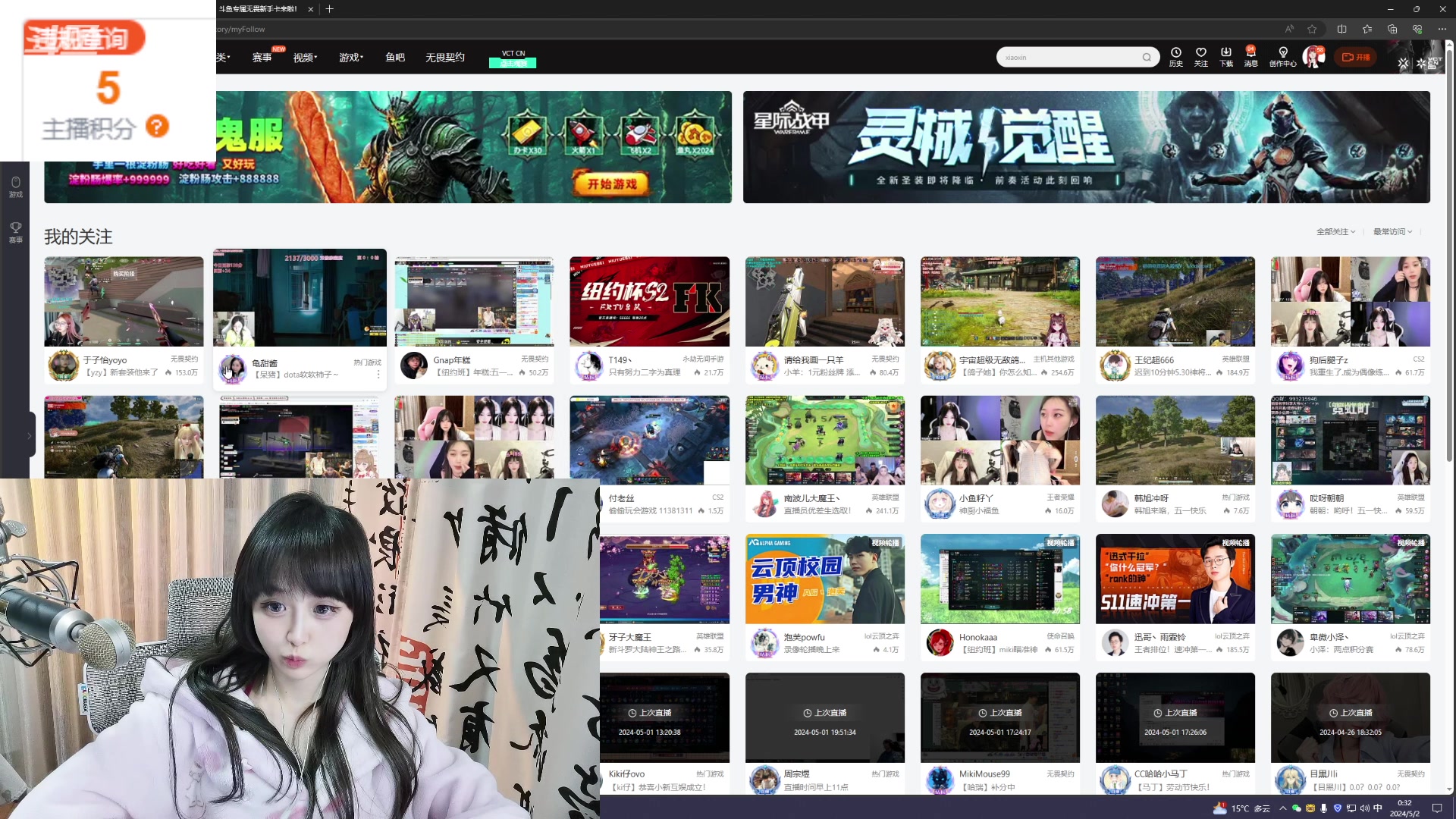The width and height of the screenshot is (1456, 819).
Task: Open the 消息 messages icon
Action: click(1250, 57)
